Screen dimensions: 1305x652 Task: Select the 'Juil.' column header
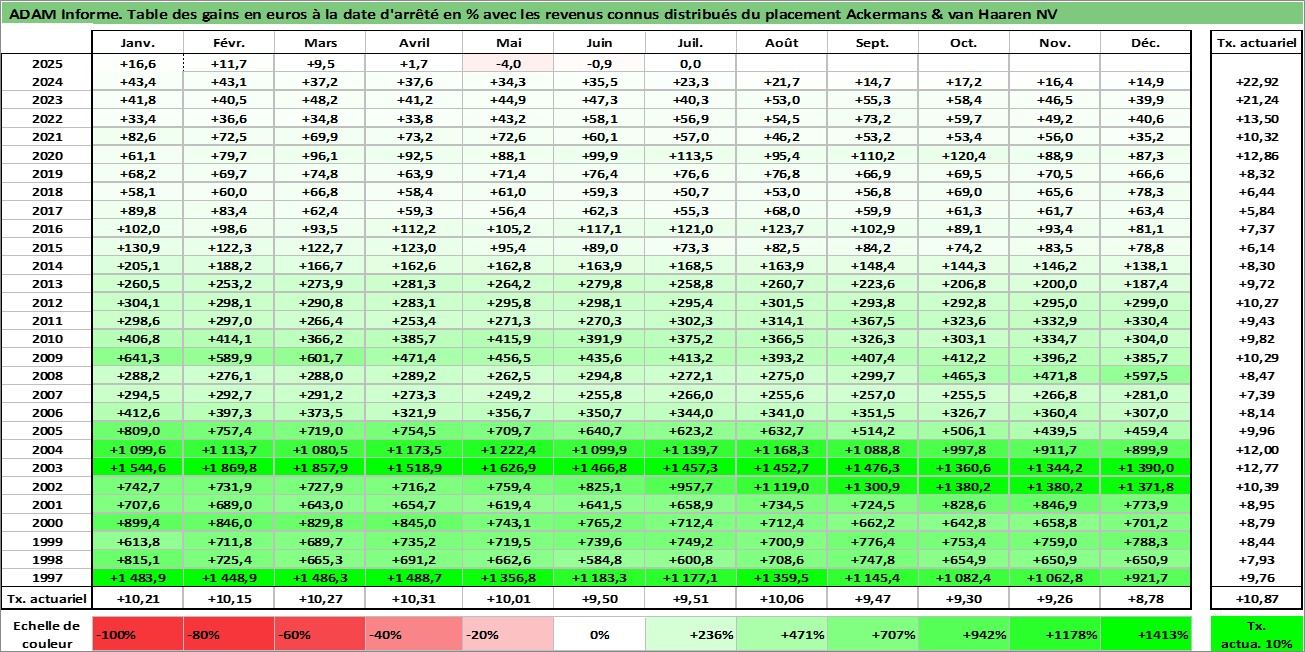pyautogui.click(x=690, y=43)
